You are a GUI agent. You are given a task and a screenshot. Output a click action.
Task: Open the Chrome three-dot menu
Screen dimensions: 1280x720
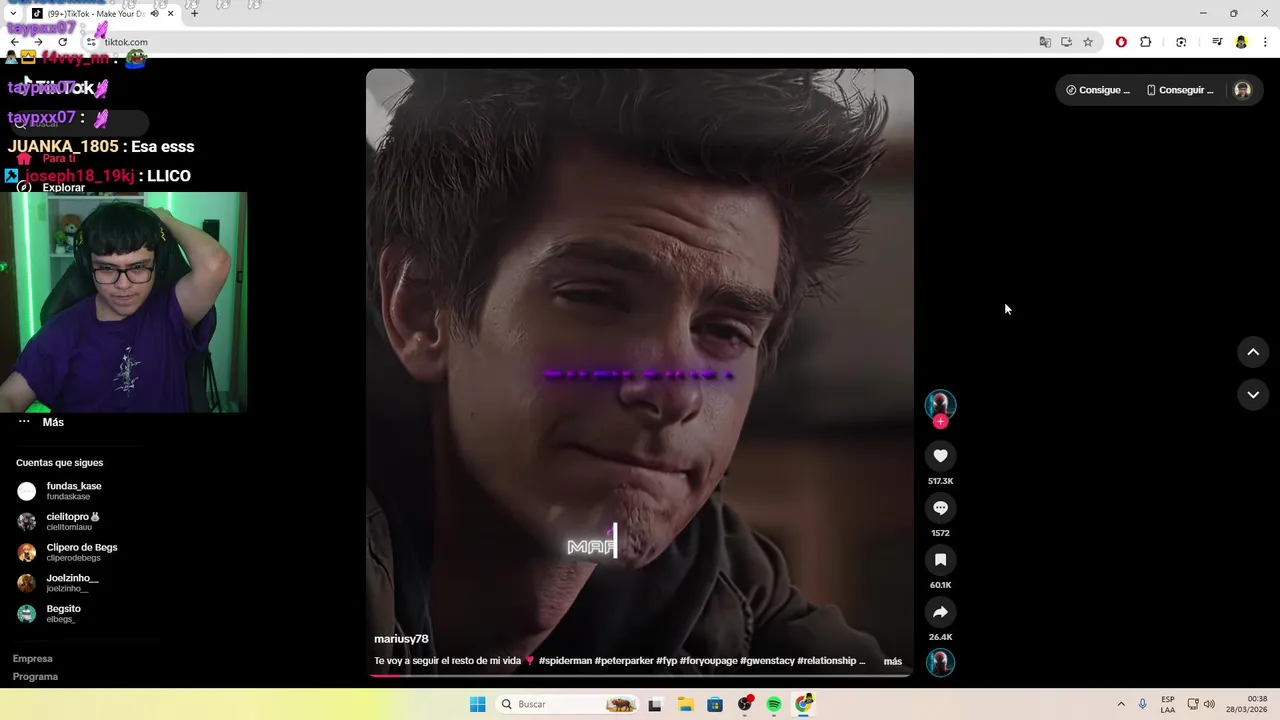coord(1266,42)
